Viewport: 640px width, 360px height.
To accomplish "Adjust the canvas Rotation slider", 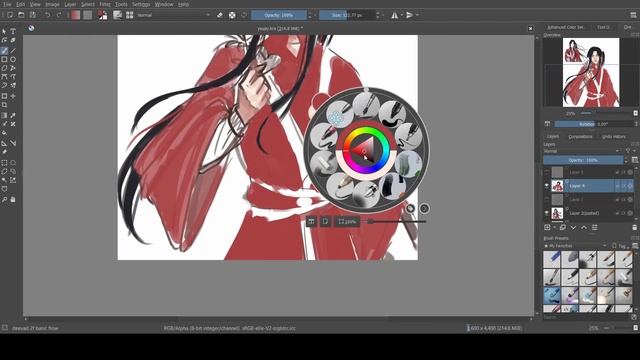I will (x=593, y=124).
